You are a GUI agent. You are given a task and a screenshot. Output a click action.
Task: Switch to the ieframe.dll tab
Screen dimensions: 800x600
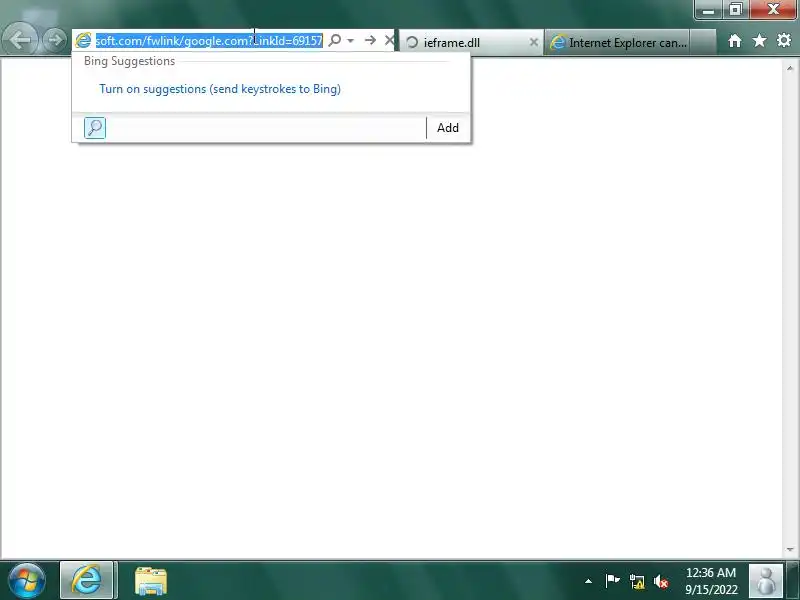point(470,42)
